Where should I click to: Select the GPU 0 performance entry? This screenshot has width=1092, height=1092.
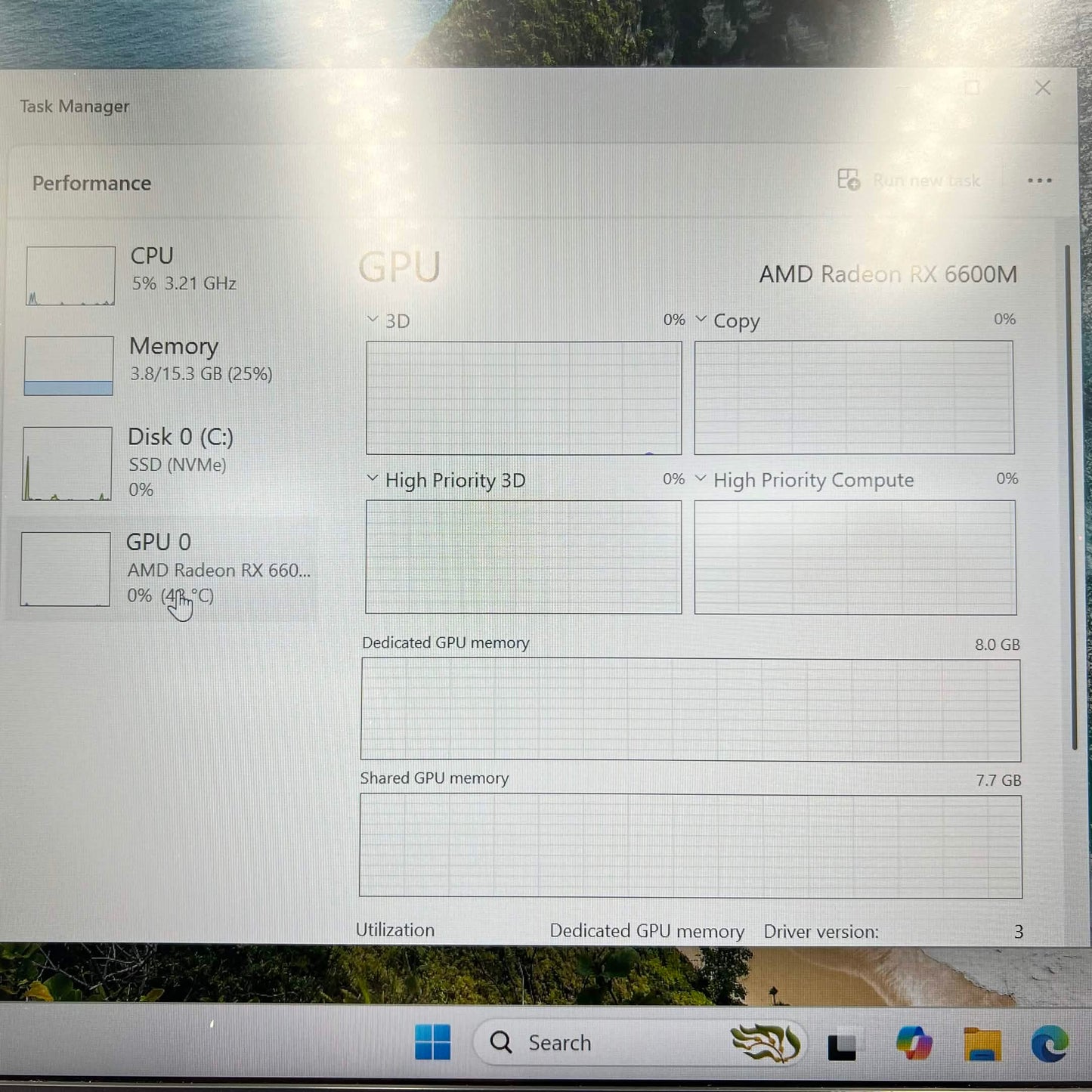pyautogui.click(x=162, y=568)
